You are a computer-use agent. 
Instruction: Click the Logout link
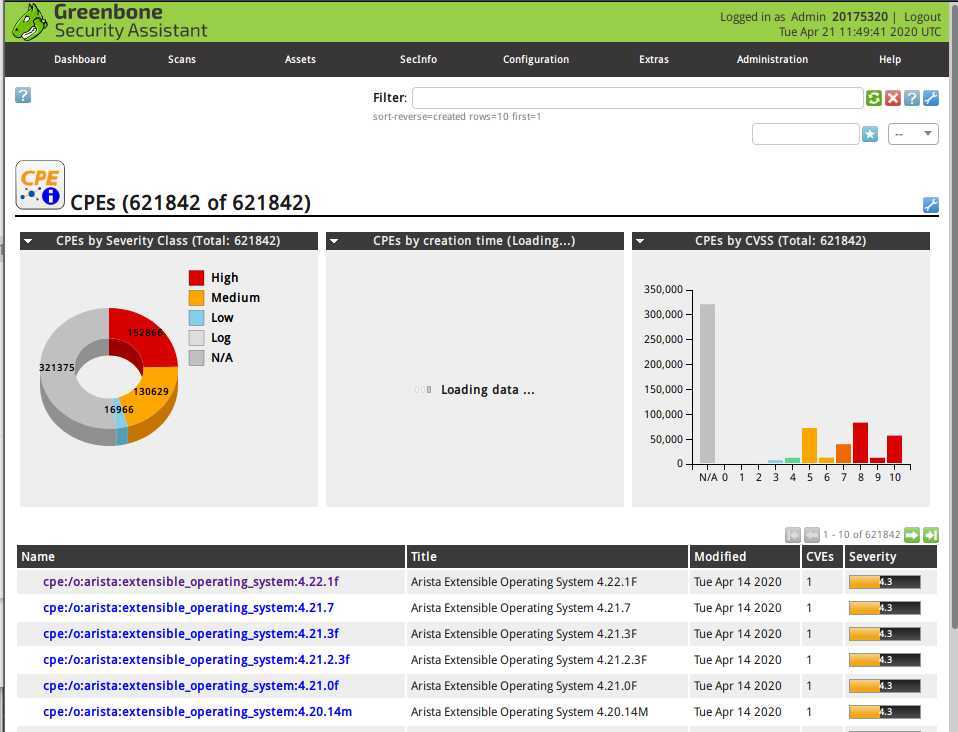point(922,17)
